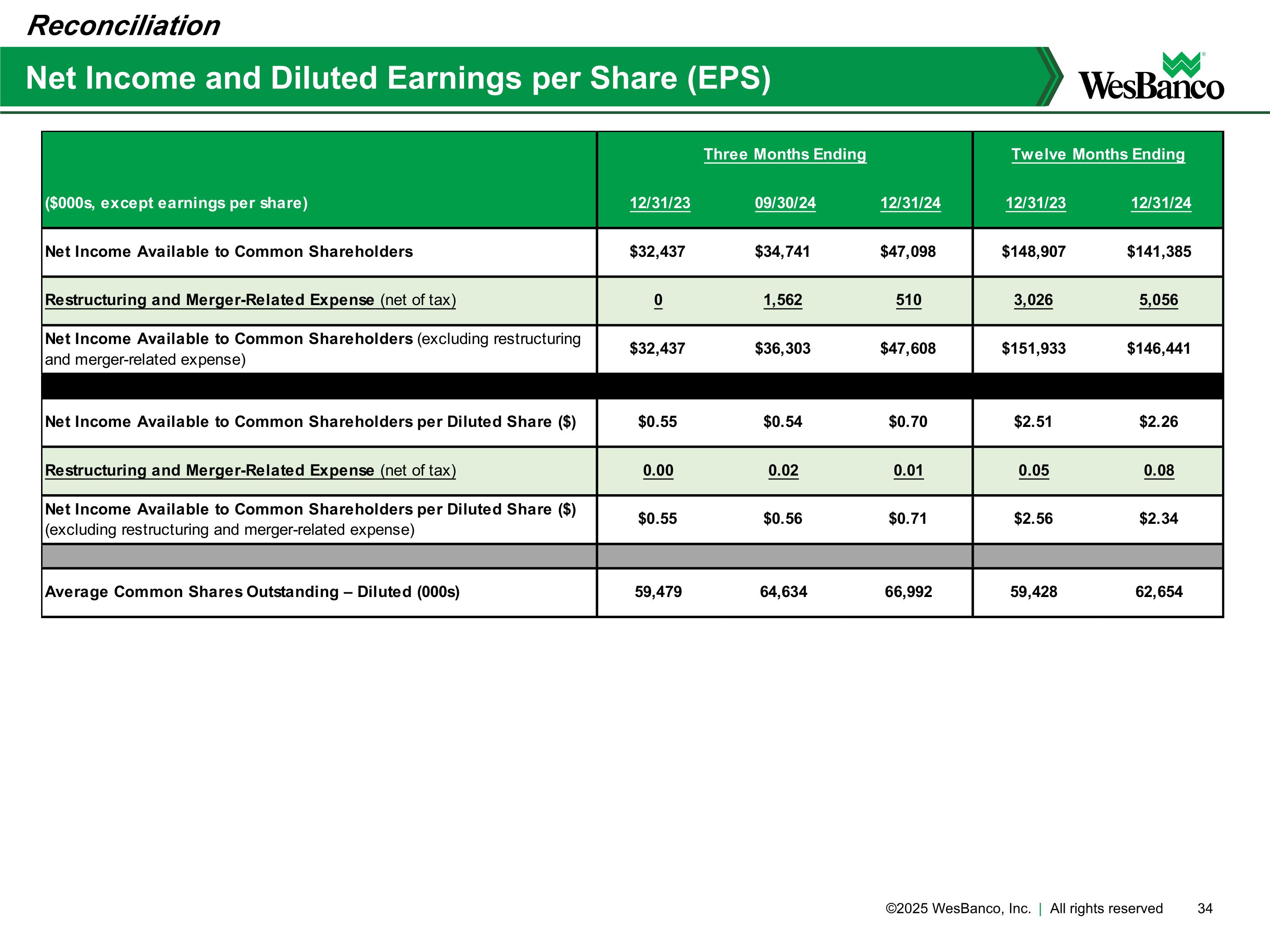Click the 09/30/24 column date

tap(785, 203)
